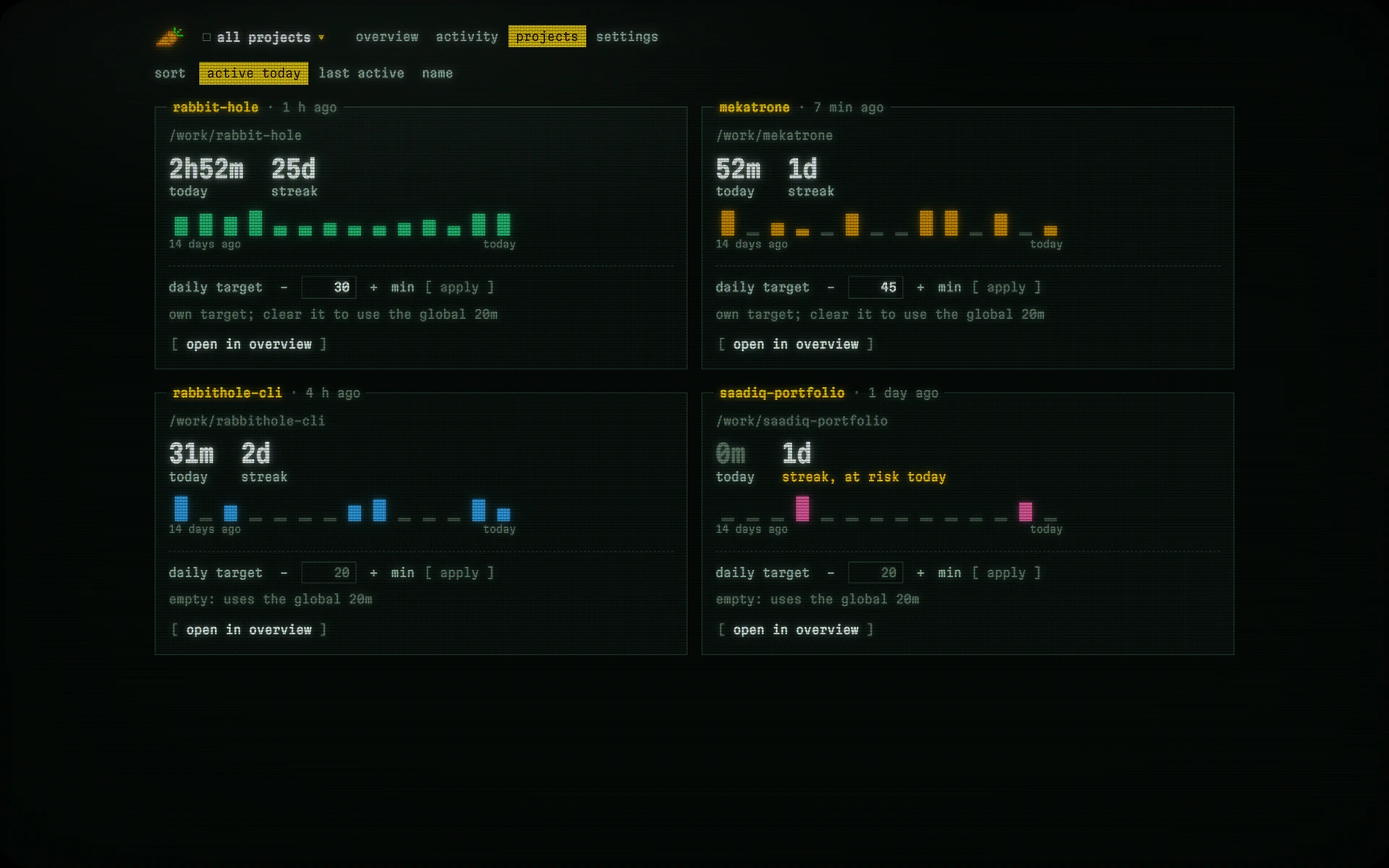Focus the rabbithole-cli daily target input field
Image resolution: width=1389 pixels, height=868 pixels.
point(328,573)
